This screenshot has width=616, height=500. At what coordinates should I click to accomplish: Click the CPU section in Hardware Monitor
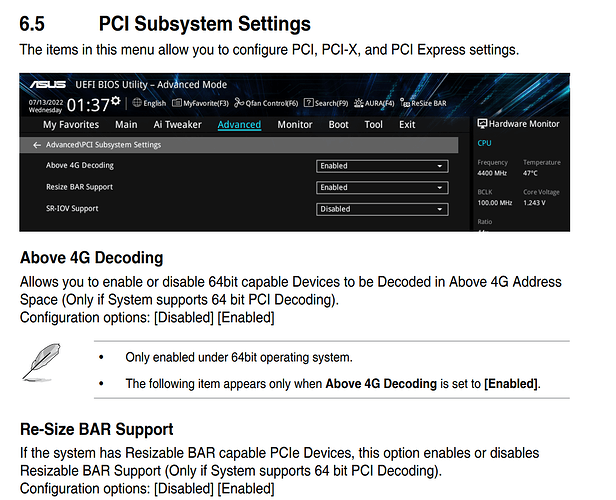coord(484,143)
